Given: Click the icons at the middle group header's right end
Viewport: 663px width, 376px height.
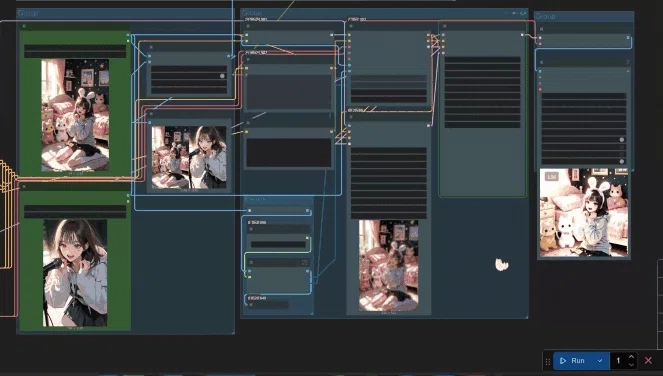Looking at the screenshot, I should click(518, 13).
